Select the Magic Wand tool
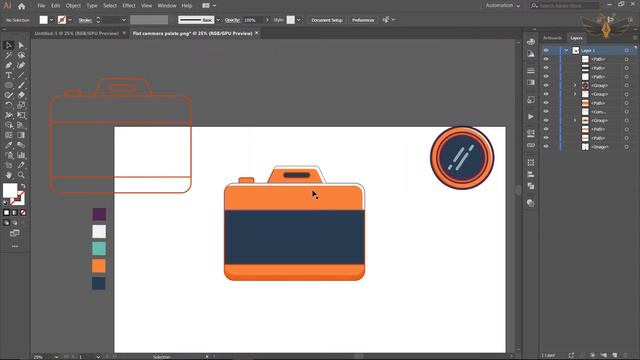 9,55
